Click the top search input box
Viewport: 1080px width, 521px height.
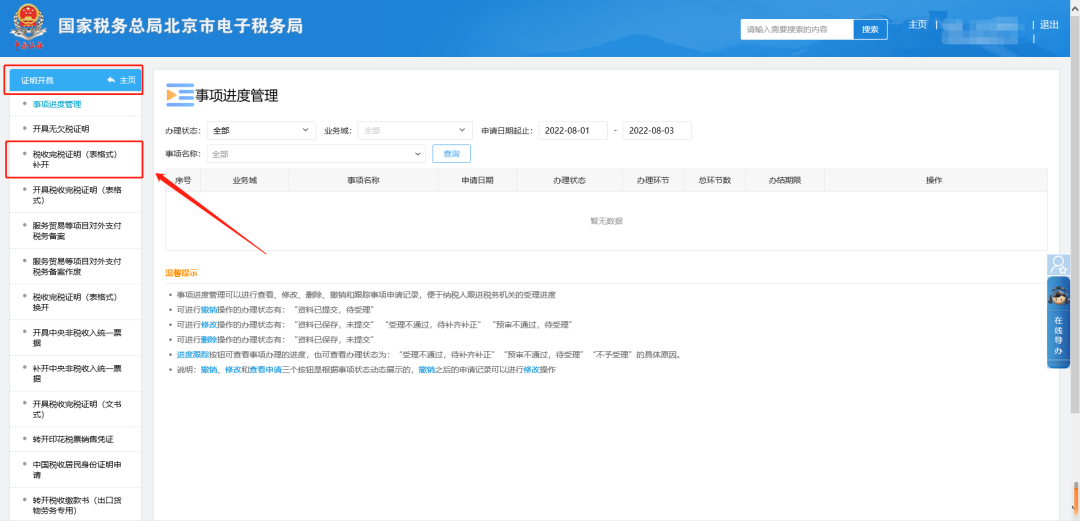pos(797,29)
